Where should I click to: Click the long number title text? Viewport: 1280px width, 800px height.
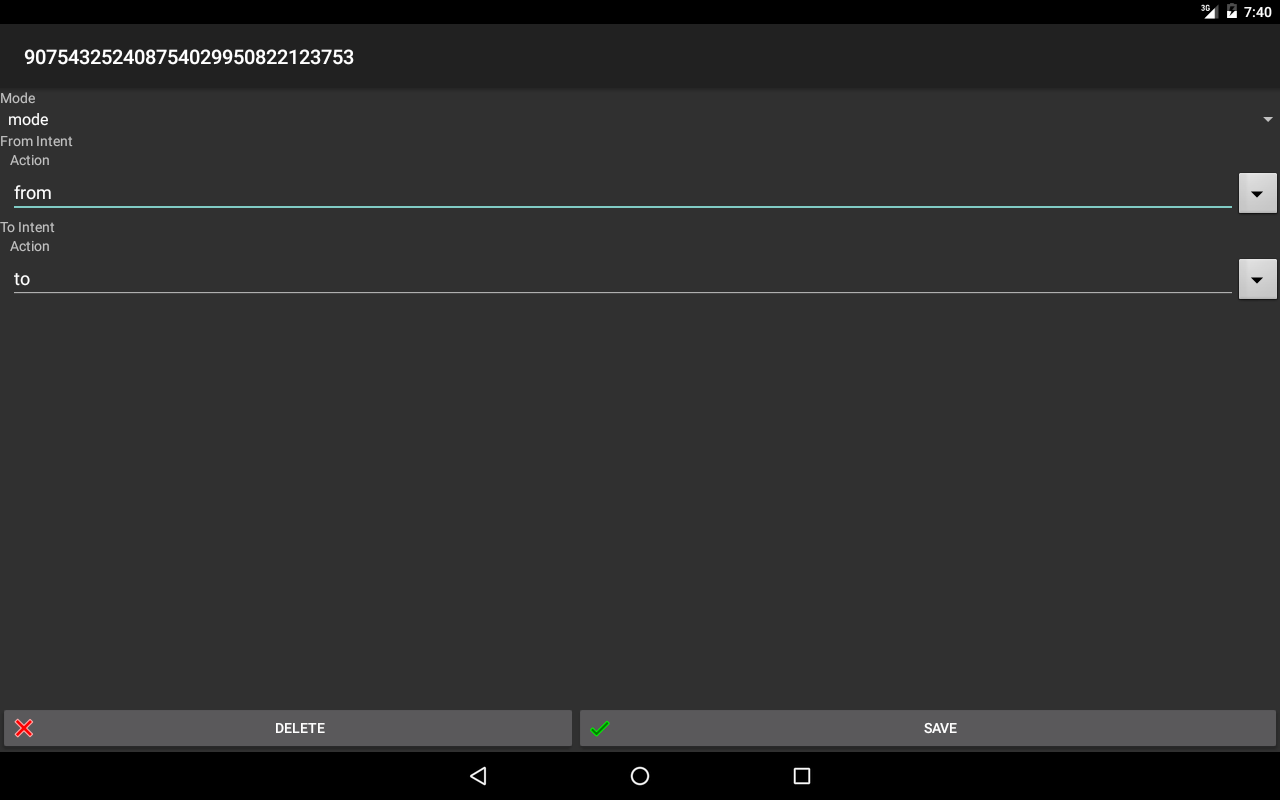coord(189,57)
